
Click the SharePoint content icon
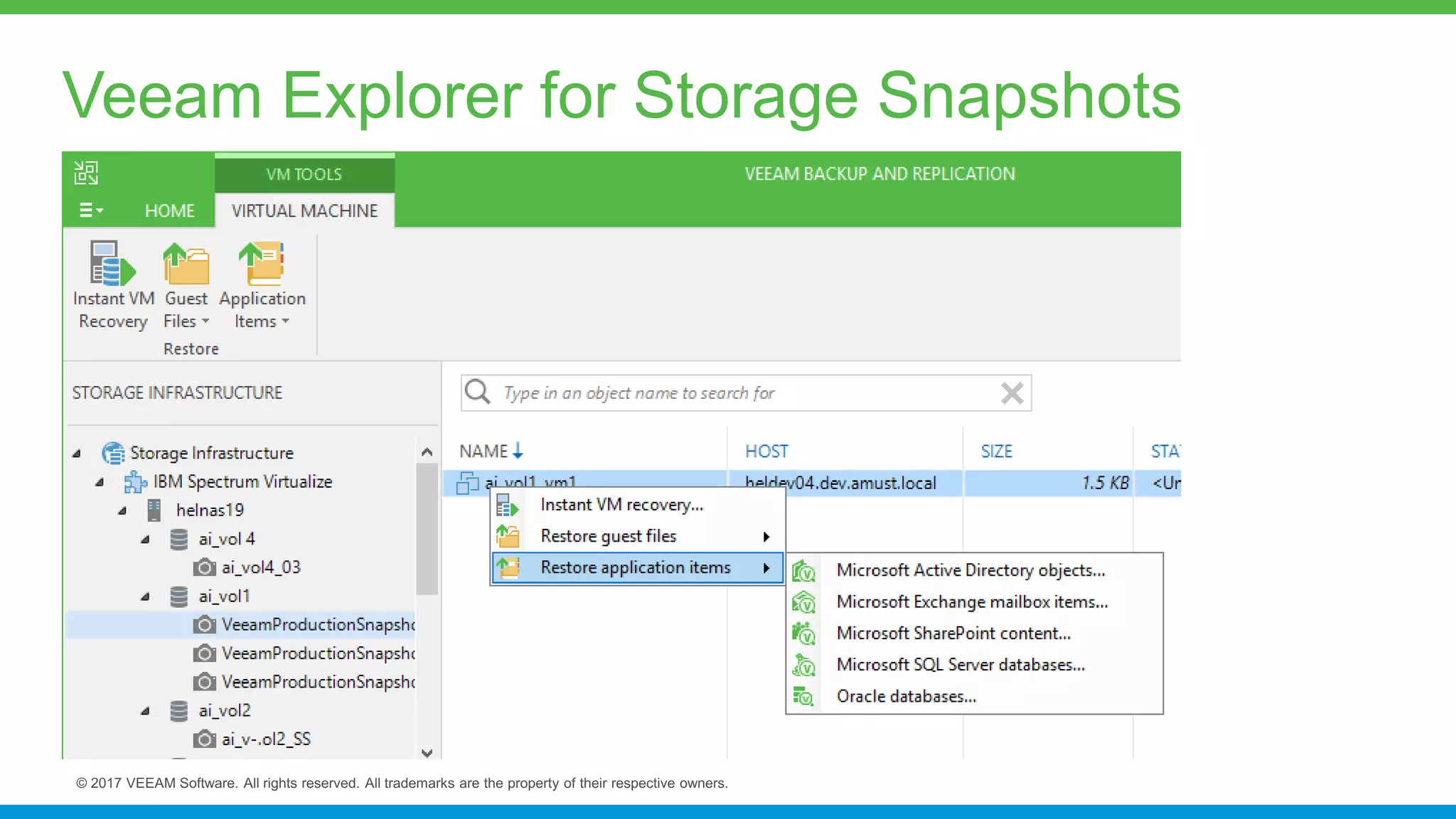803,633
